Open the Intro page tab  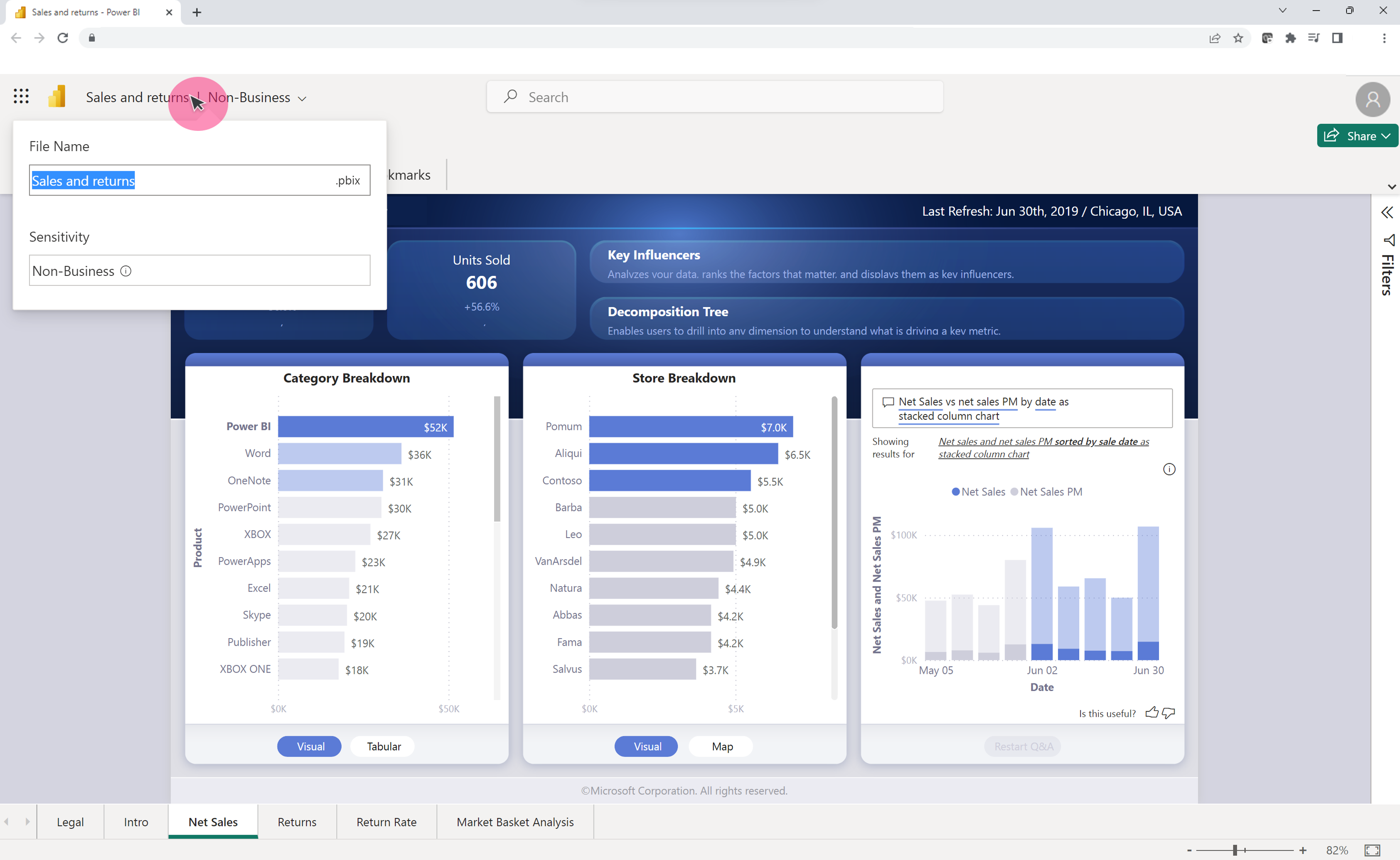[x=136, y=822]
